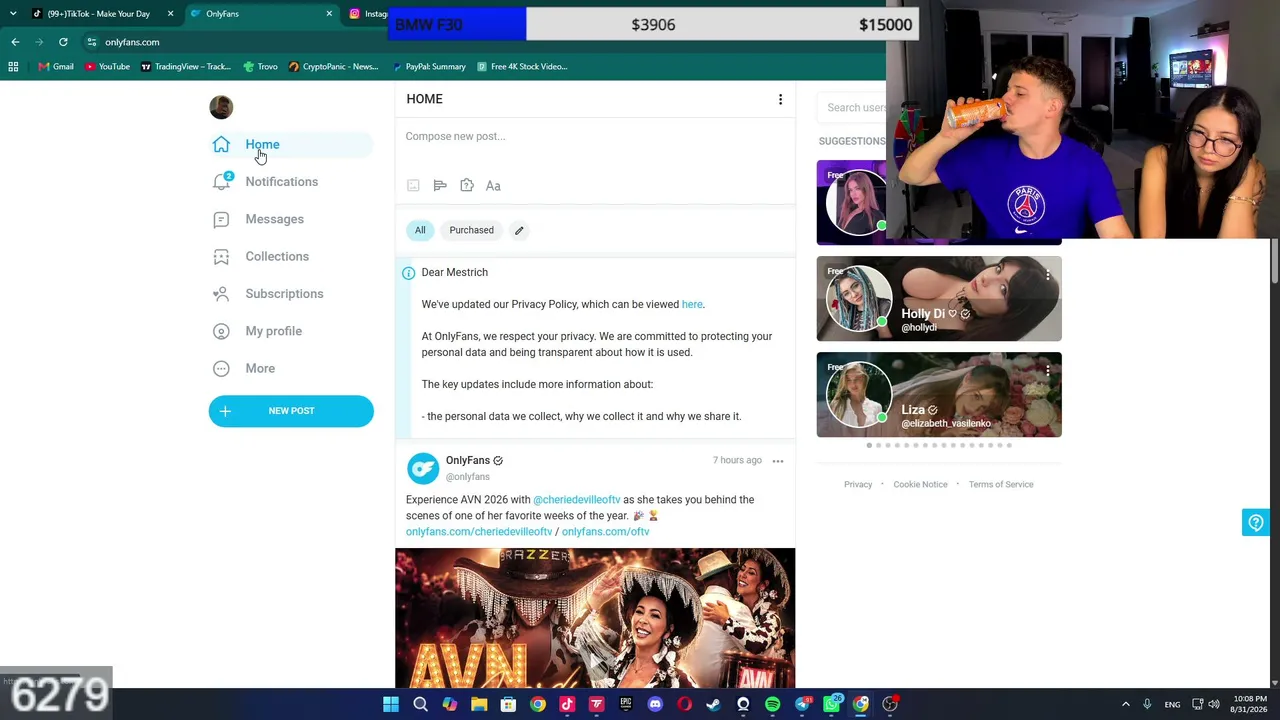
Task: Open the HOME header three-dot menu
Action: point(780,99)
